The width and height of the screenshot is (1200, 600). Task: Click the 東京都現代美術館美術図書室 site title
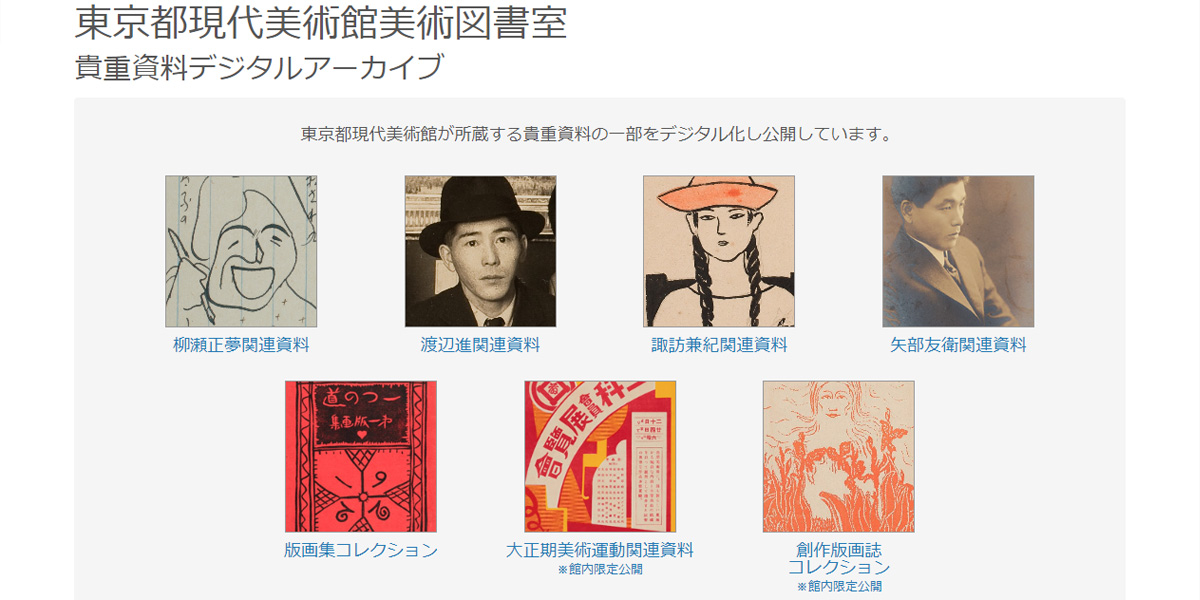tap(320, 22)
